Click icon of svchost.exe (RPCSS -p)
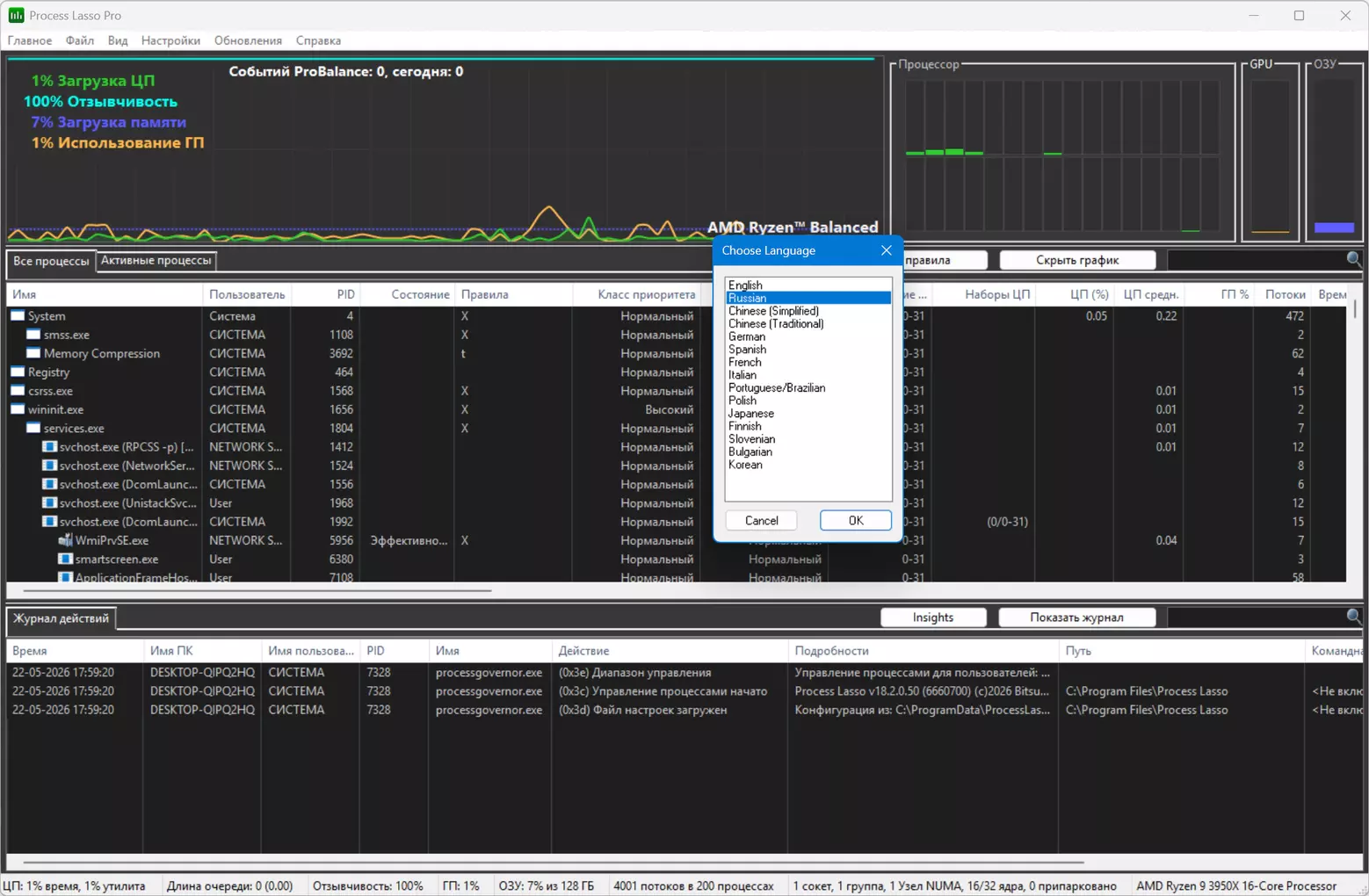 [x=50, y=446]
